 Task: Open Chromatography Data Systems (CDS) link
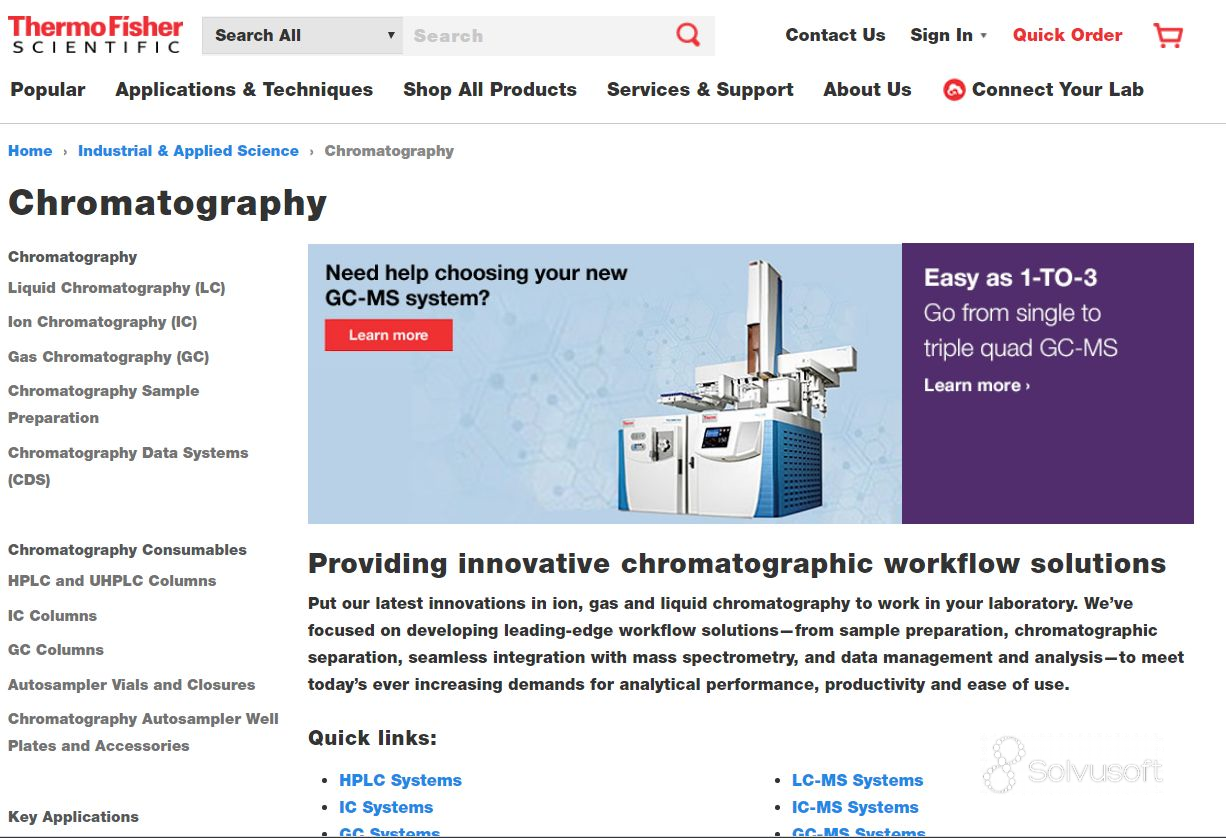point(128,466)
